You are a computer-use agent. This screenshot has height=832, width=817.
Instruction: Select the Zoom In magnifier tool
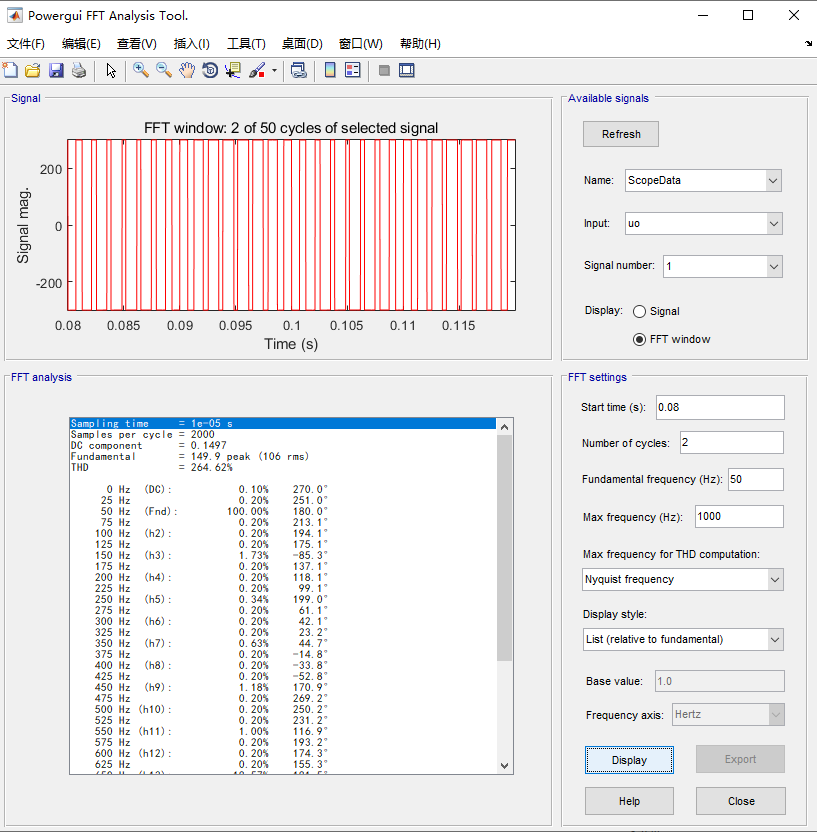tap(141, 70)
